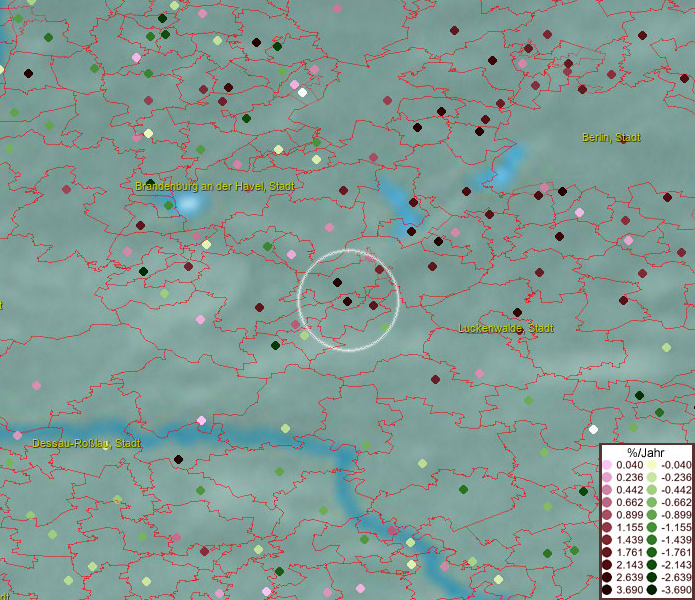Select the '-1.155' legend value text

point(676,527)
